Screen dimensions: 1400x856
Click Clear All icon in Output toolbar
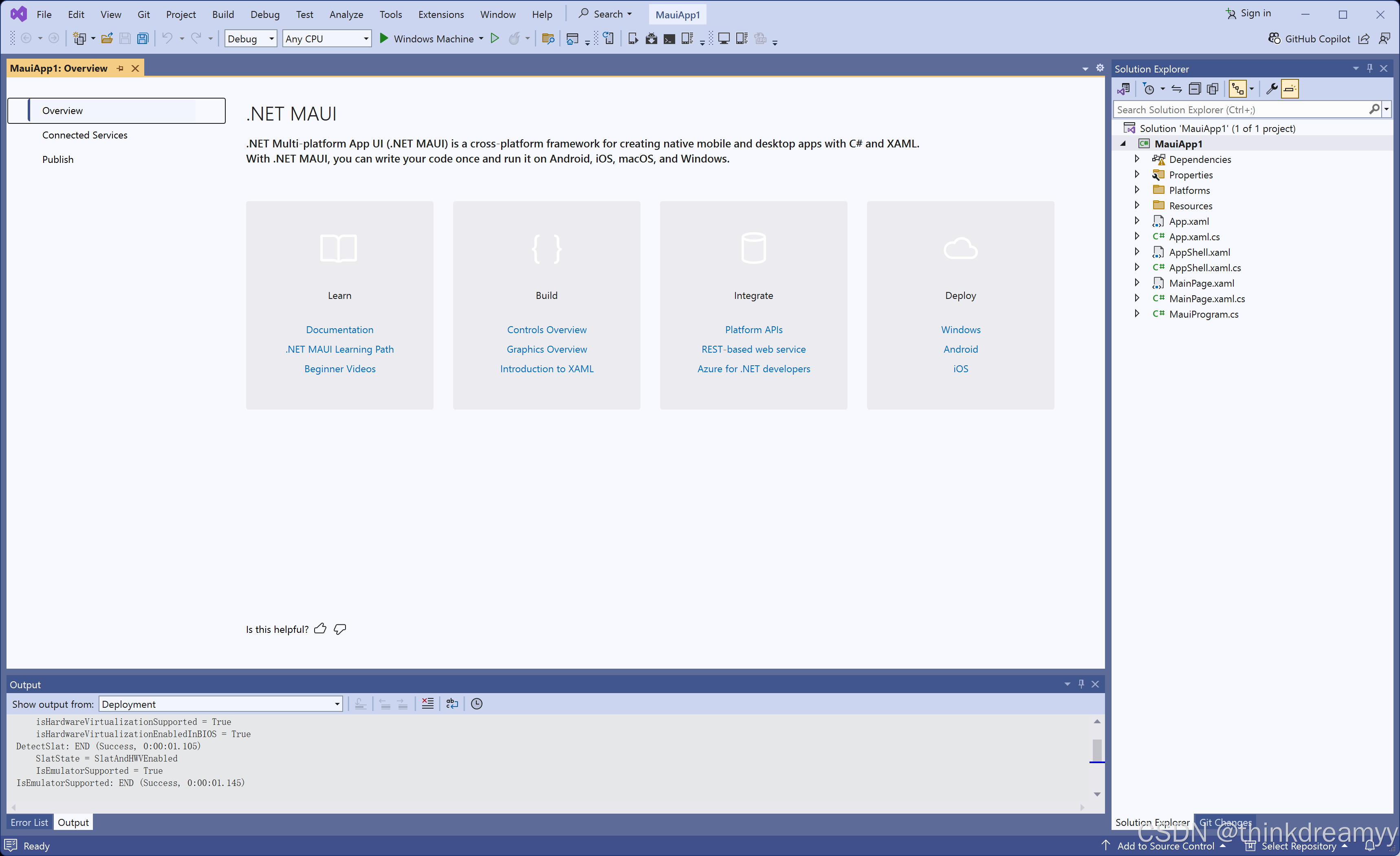pos(428,704)
